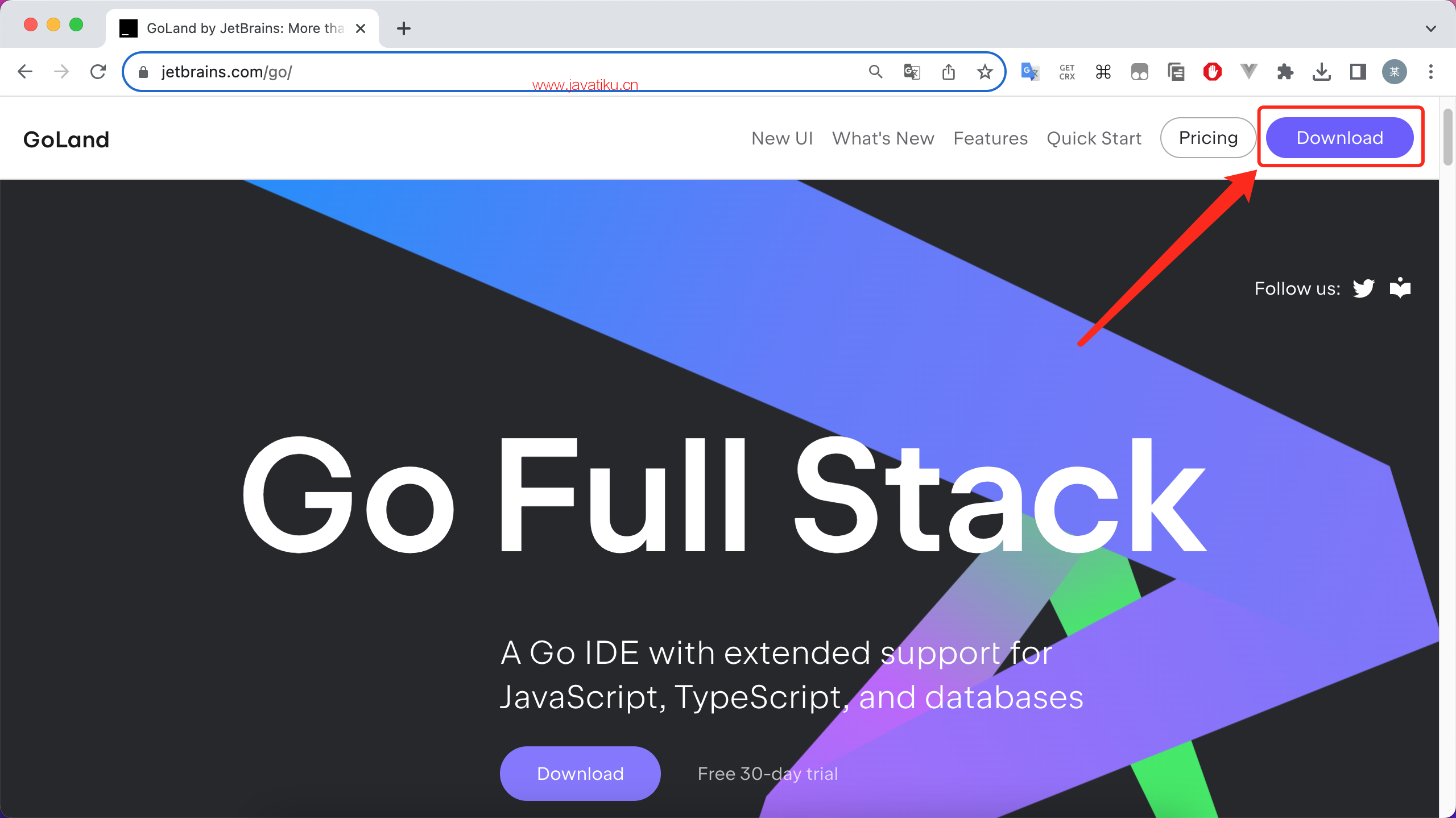Screen dimensions: 1456x818
Task: Open the GoLand blog icon beside Twitter
Action: click(1400, 288)
